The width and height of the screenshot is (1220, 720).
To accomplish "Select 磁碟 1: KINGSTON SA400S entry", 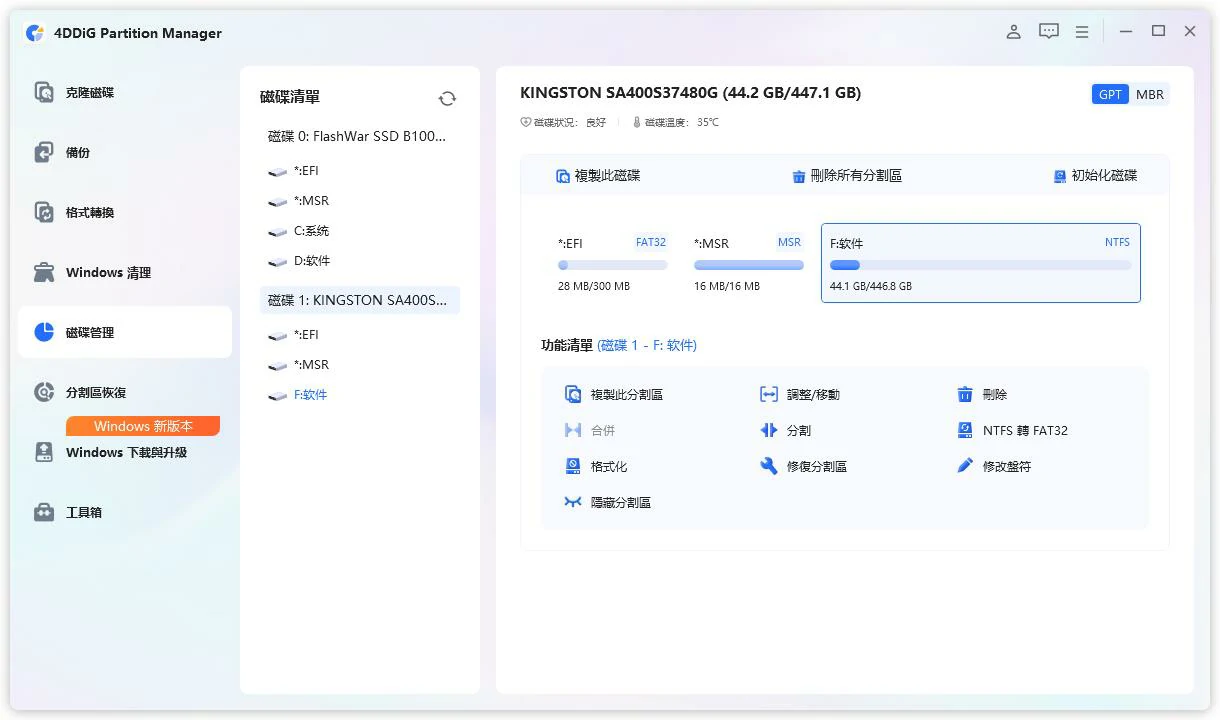I will click(360, 300).
